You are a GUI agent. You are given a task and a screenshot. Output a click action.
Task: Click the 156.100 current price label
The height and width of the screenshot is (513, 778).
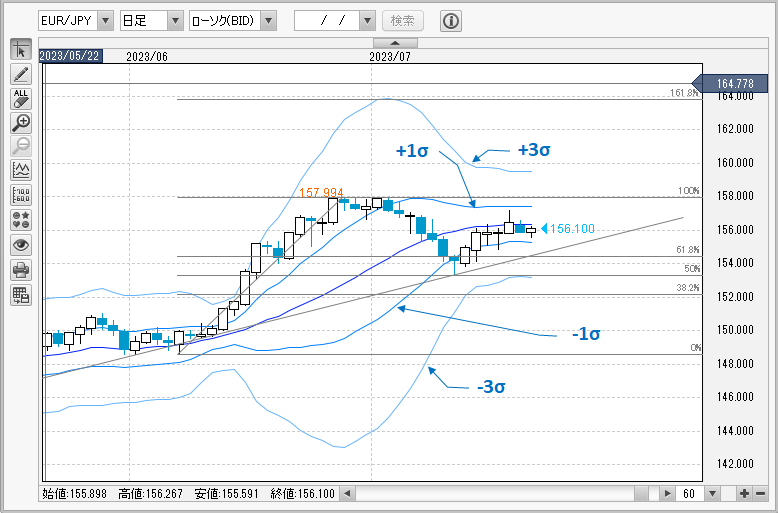(572, 229)
